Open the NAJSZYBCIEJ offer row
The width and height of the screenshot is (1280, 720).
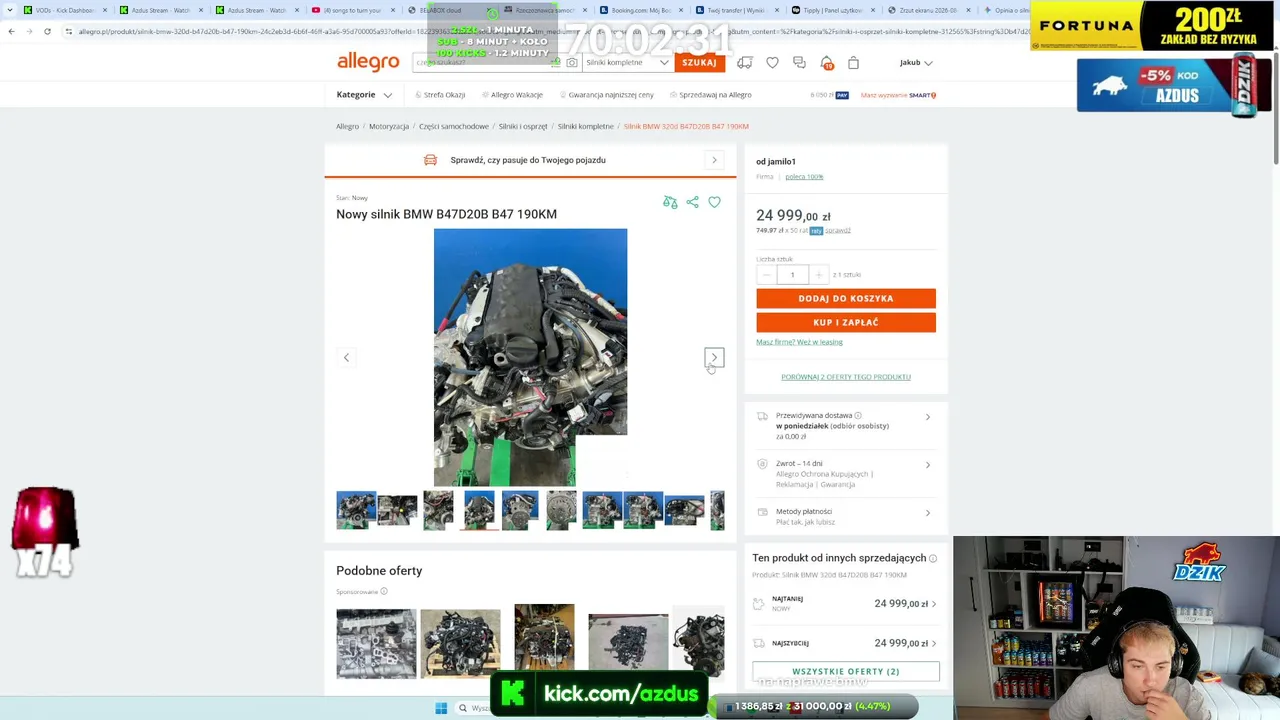click(x=846, y=643)
